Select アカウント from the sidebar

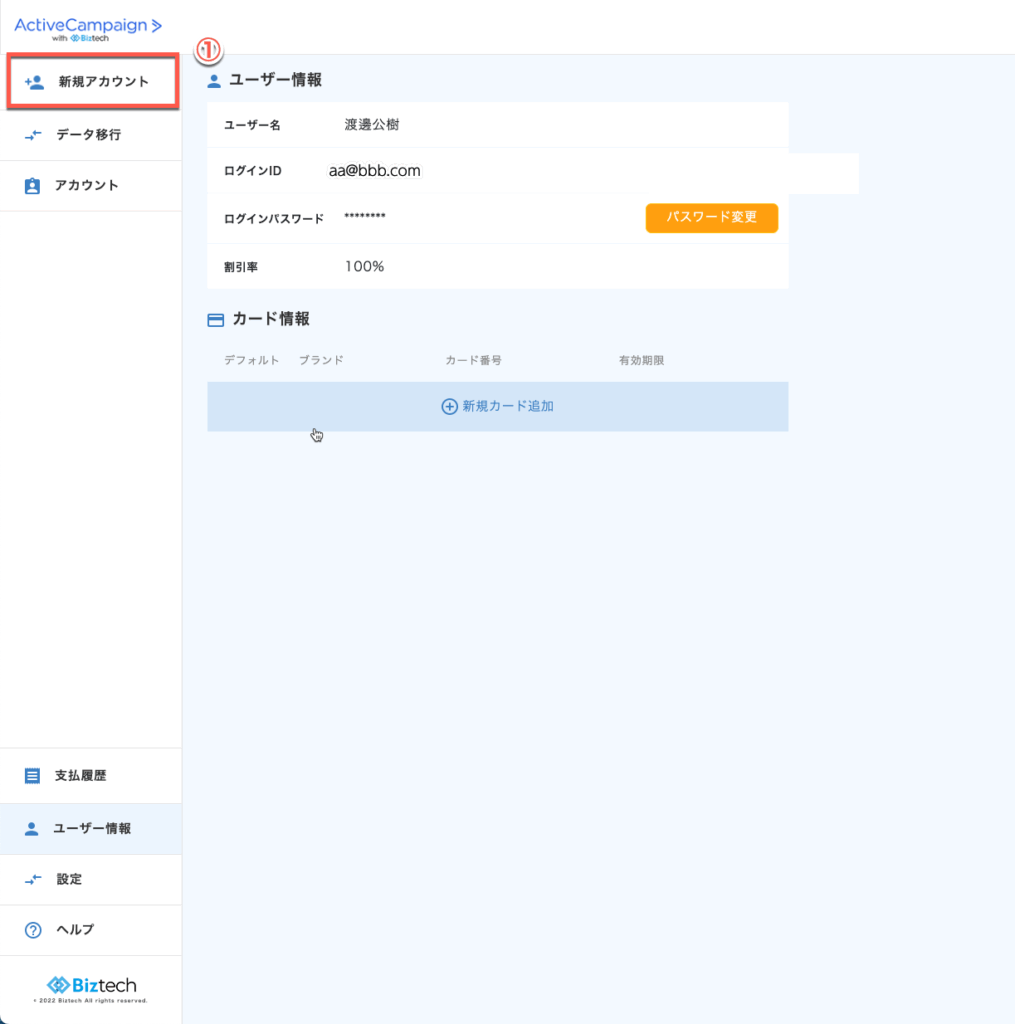[x=87, y=186]
